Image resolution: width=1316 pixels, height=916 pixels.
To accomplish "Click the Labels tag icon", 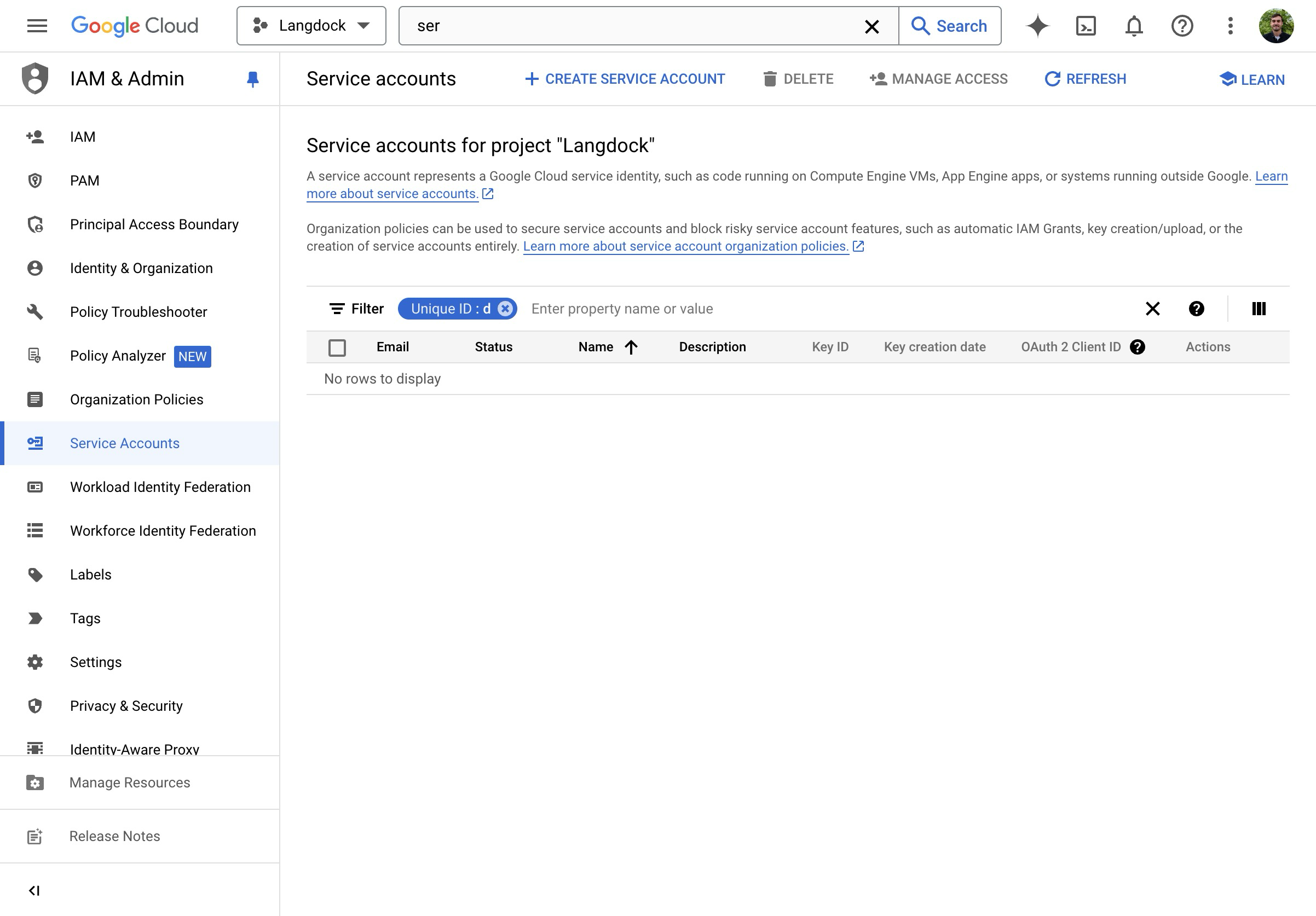I will [35, 575].
